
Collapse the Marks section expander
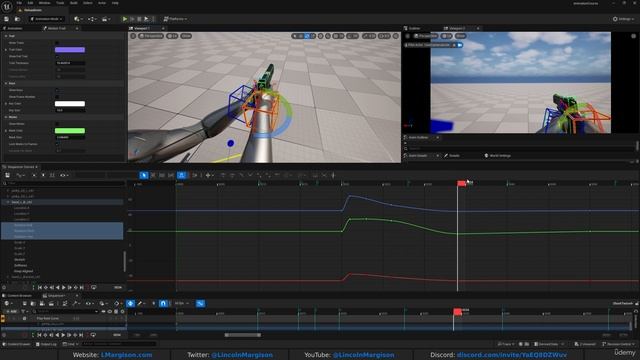(6, 117)
